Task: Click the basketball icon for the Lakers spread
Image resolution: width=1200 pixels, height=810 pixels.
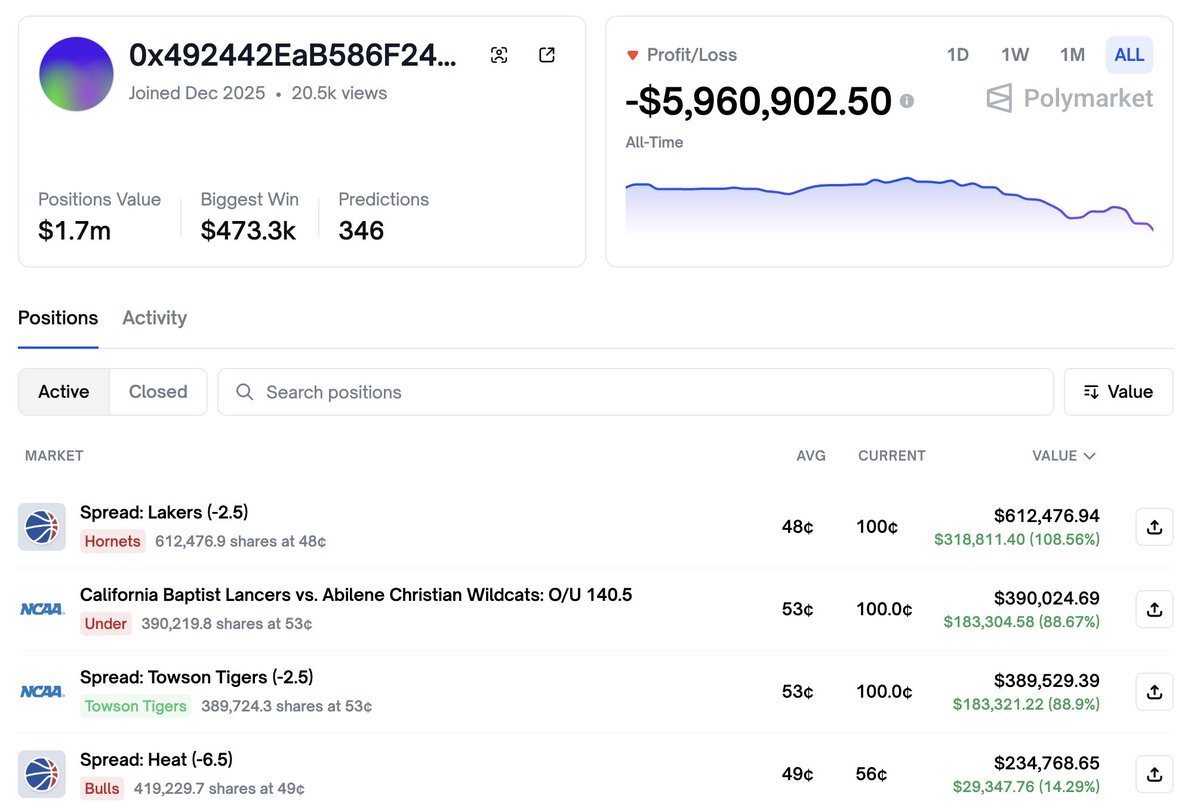Action: click(x=42, y=527)
